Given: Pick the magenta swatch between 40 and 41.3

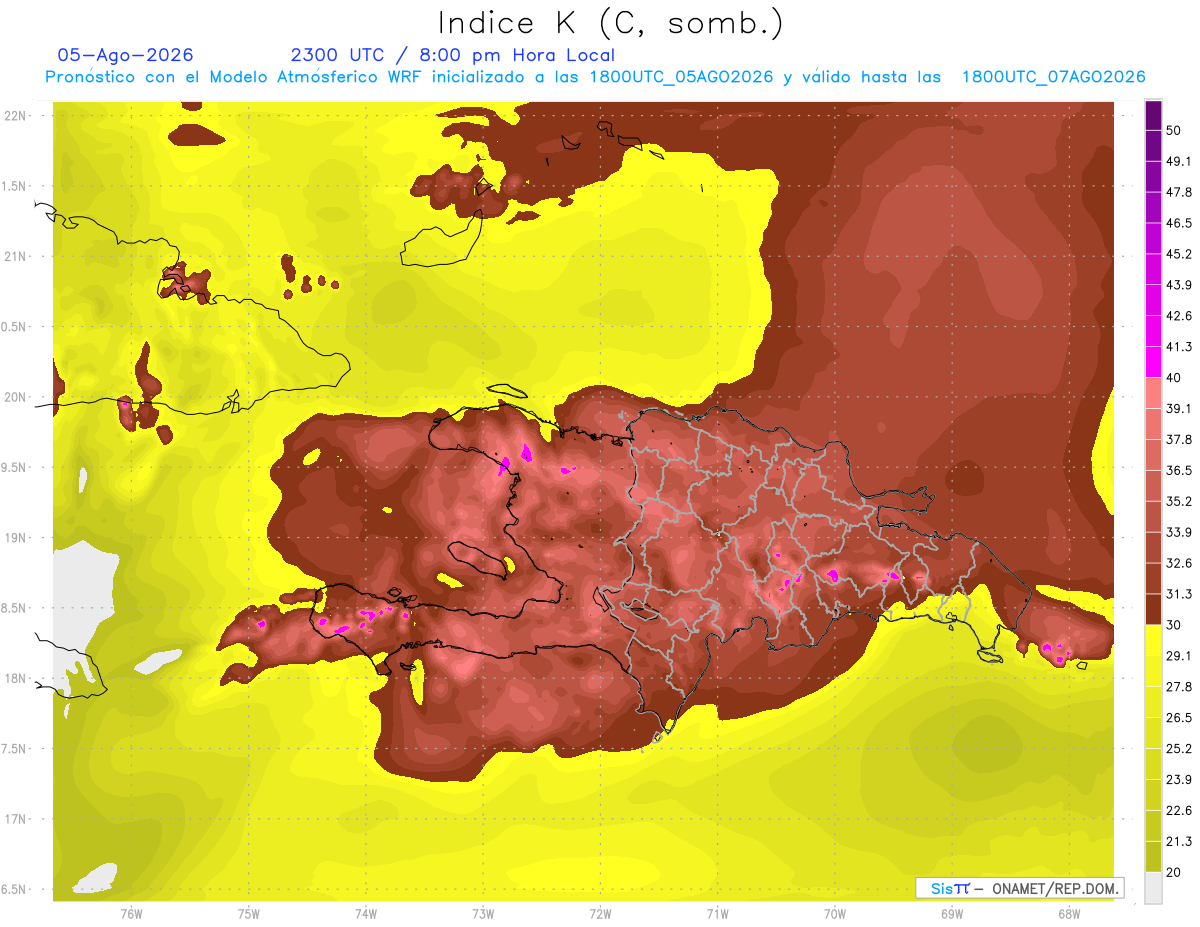Looking at the screenshot, I should [1153, 362].
